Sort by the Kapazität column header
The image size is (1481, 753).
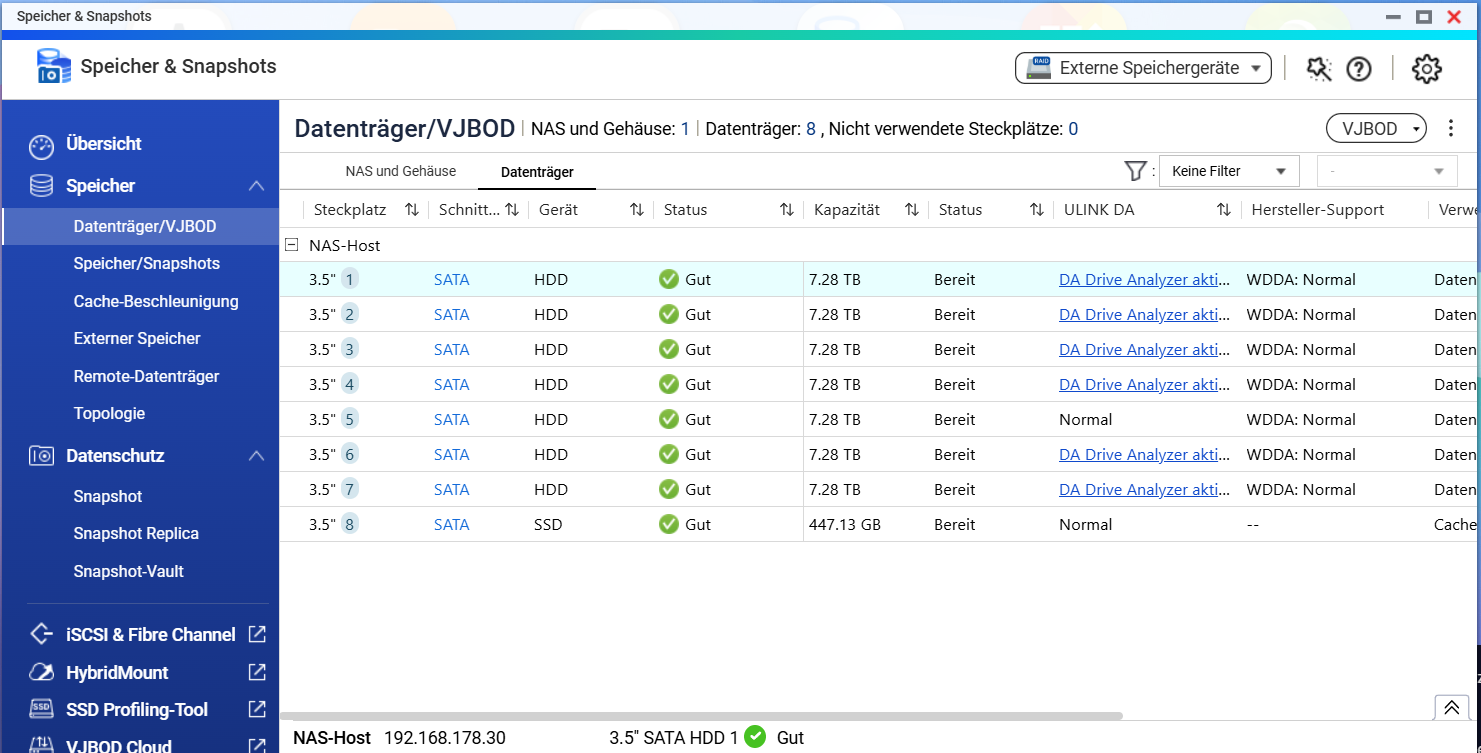tap(847, 210)
